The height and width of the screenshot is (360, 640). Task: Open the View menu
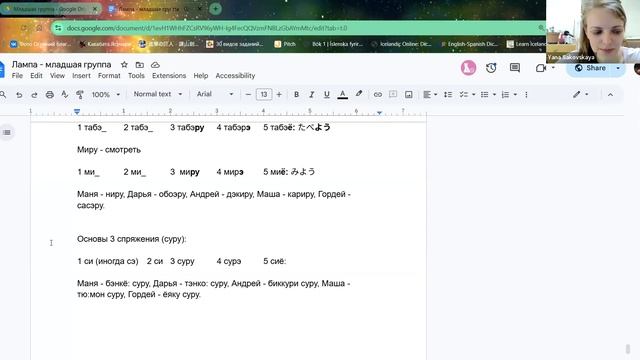(x=57, y=76)
